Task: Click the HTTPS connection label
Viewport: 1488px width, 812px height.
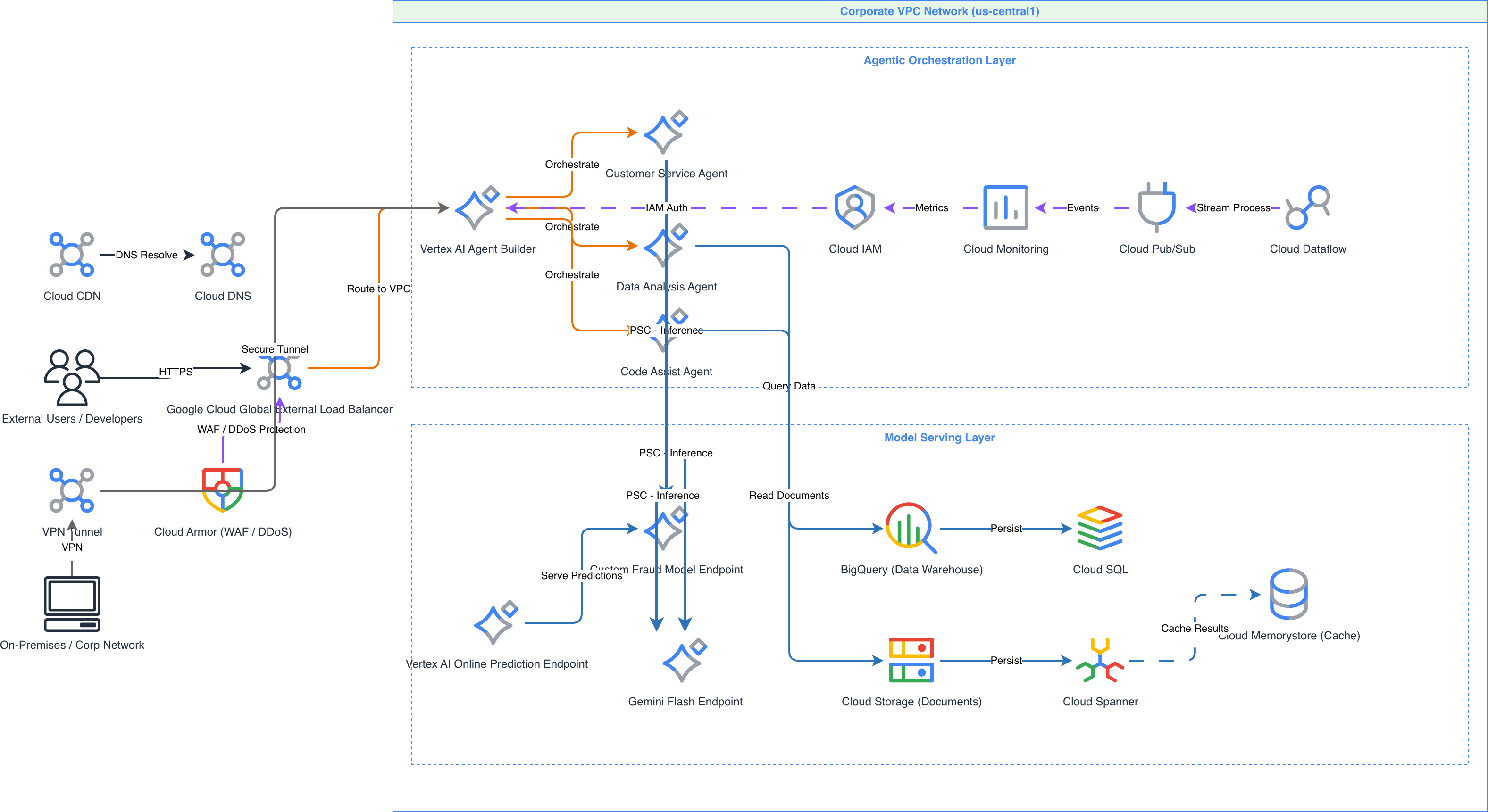Action: tap(176, 372)
